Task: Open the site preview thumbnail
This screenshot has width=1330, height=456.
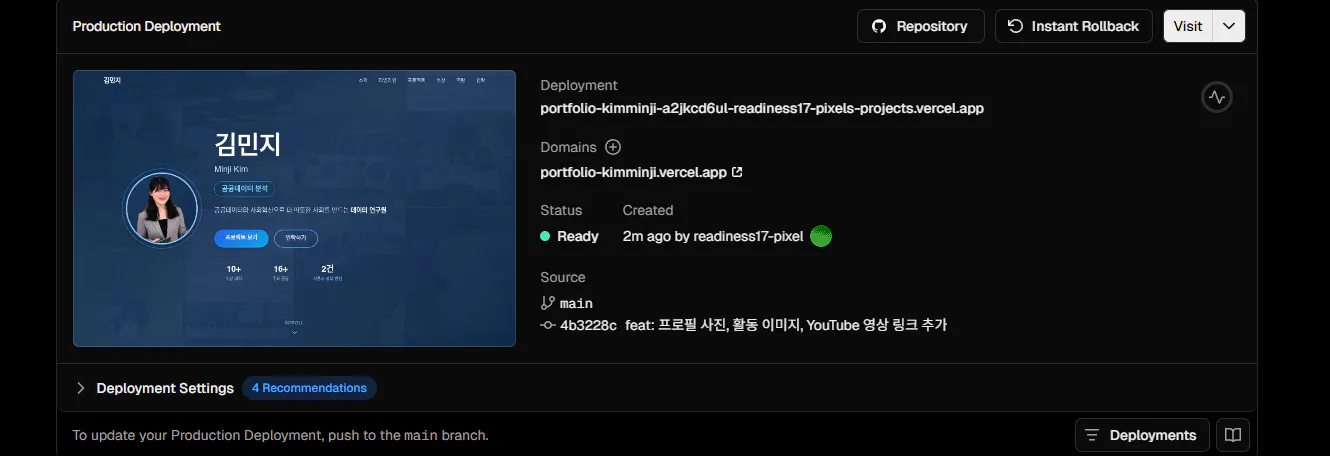Action: pyautogui.click(x=294, y=208)
